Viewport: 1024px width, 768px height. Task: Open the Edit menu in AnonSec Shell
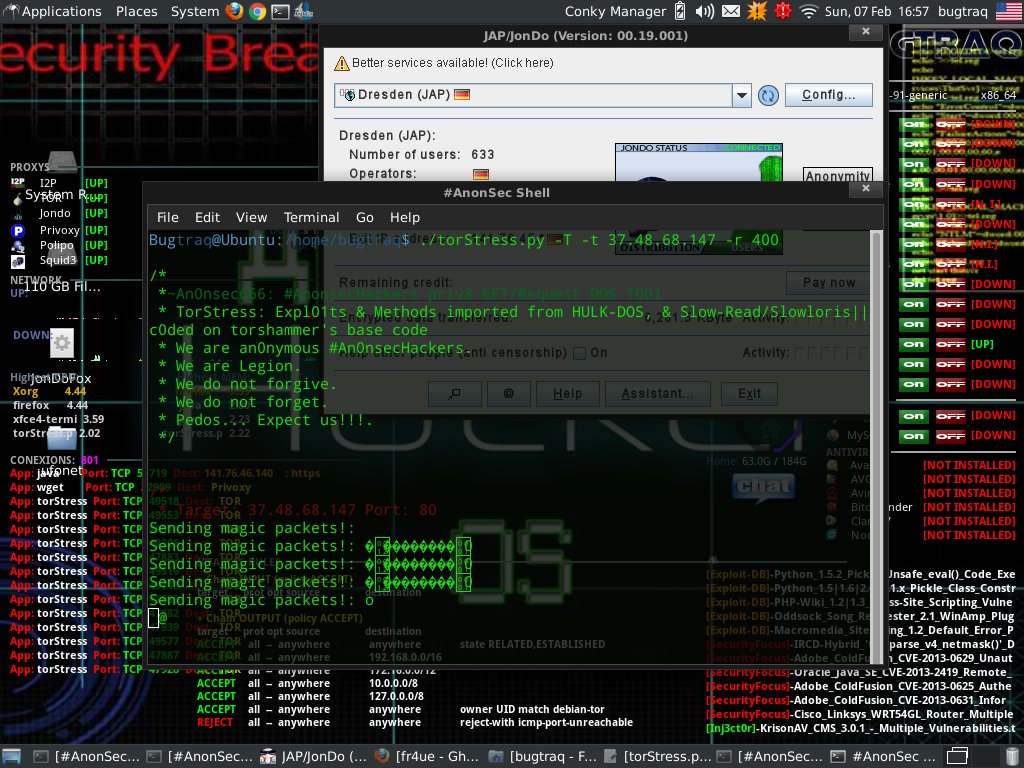[207, 217]
